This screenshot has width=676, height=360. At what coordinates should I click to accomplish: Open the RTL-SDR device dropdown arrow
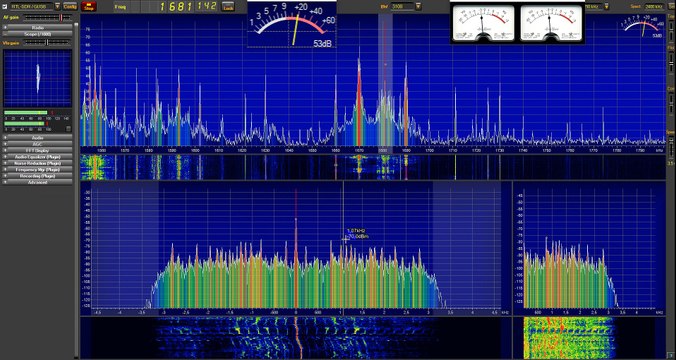[57, 6]
